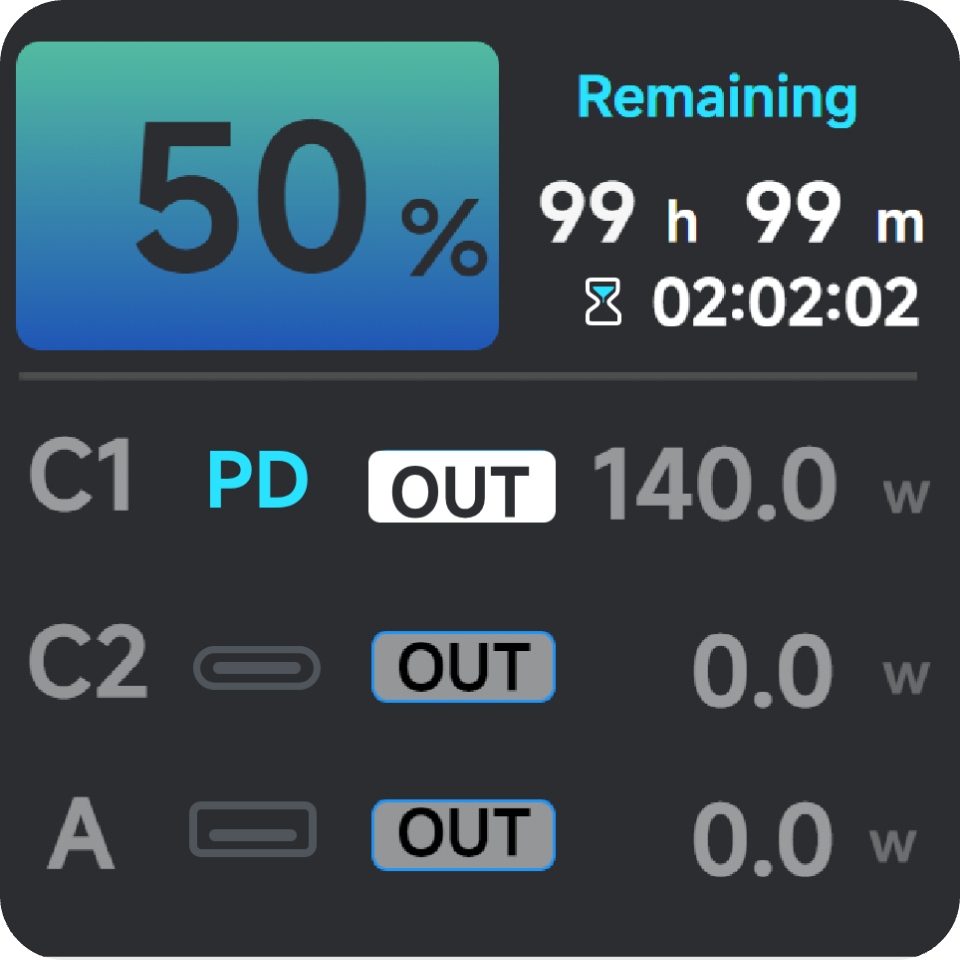Click the 02:02:02 countdown timer
Viewport: 960px width, 960px height.
tap(785, 302)
